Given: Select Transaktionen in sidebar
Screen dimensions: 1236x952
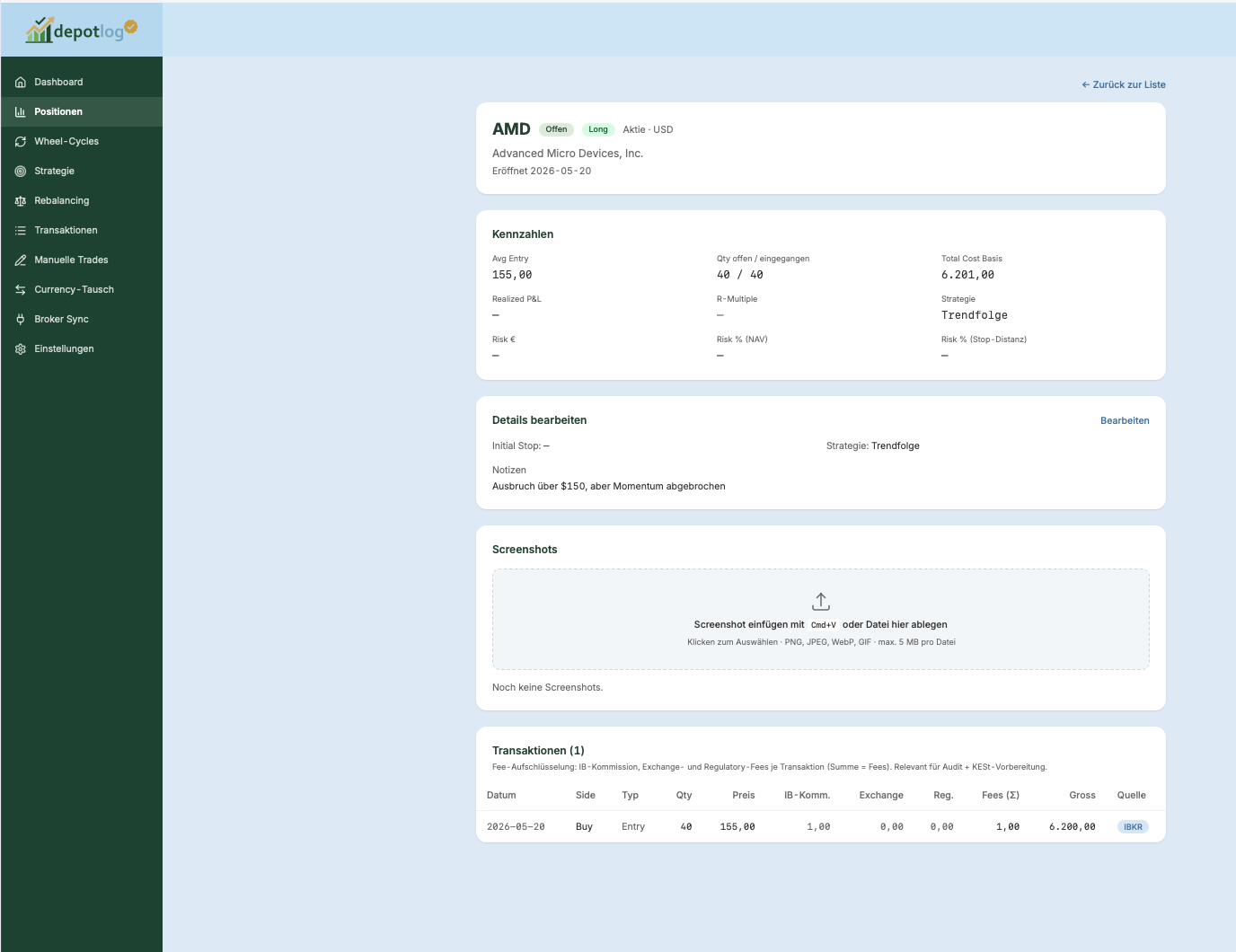Looking at the screenshot, I should pyautogui.click(x=82, y=231).
